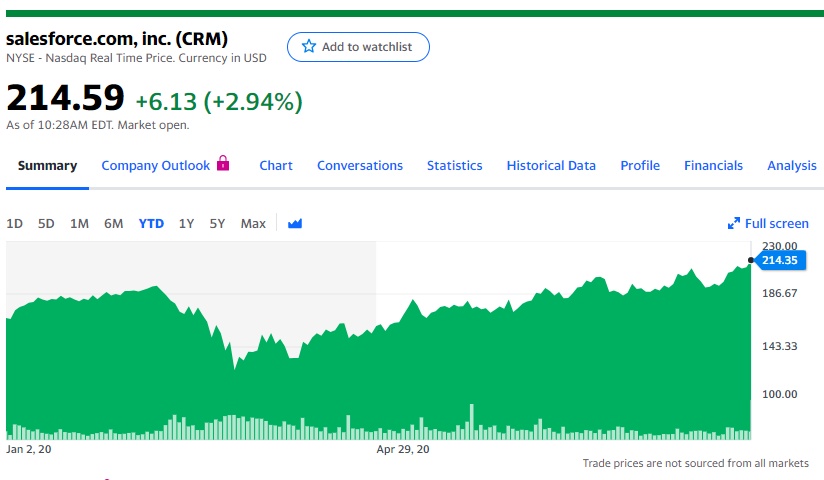Click the 230.00 price axis label
The width and height of the screenshot is (824, 480).
pyautogui.click(x=780, y=246)
